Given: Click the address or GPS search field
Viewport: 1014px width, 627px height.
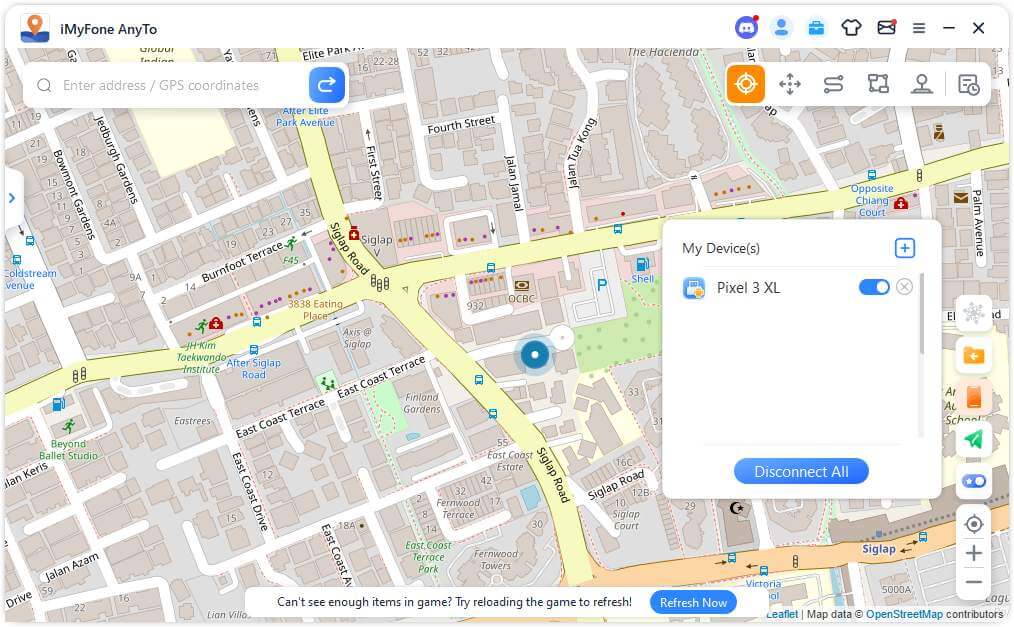Looking at the screenshot, I should pyautogui.click(x=180, y=85).
